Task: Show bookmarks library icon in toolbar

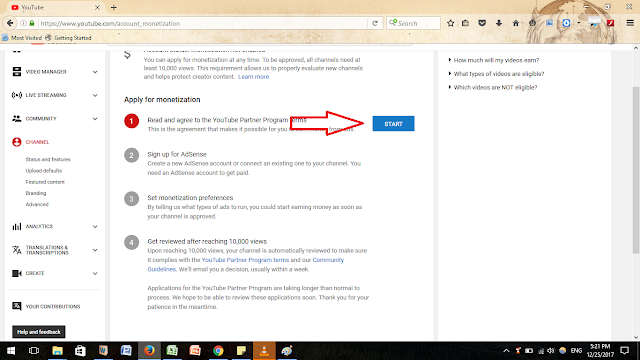Action: tap(465, 23)
